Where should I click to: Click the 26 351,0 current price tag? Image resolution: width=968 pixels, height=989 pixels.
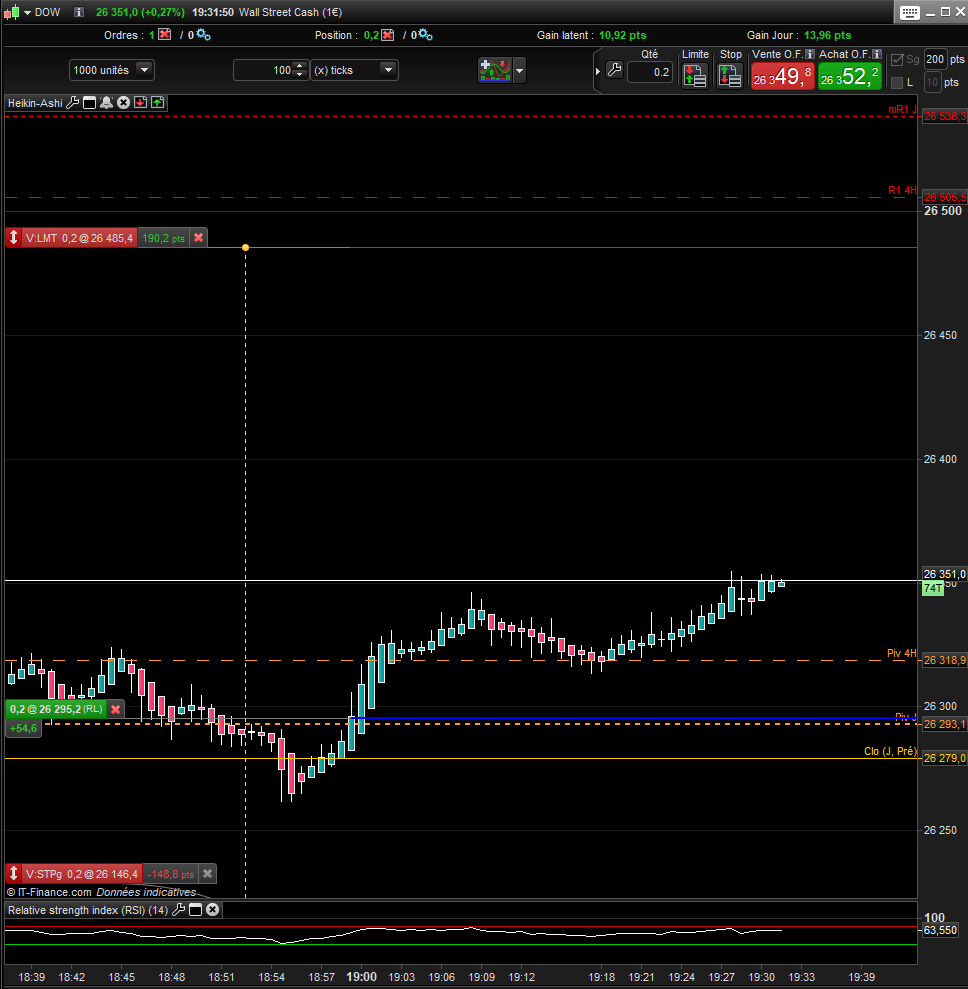(944, 574)
